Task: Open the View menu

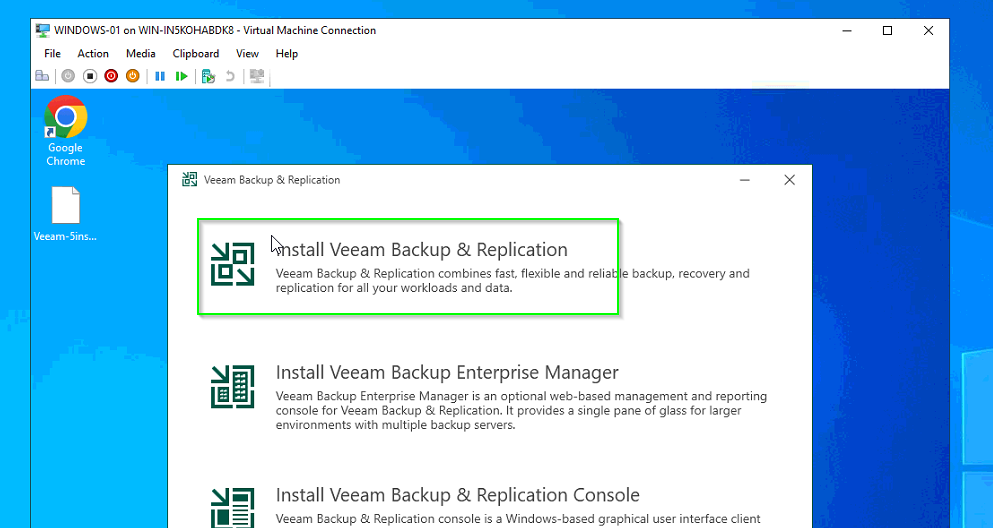Action: [x=248, y=54]
